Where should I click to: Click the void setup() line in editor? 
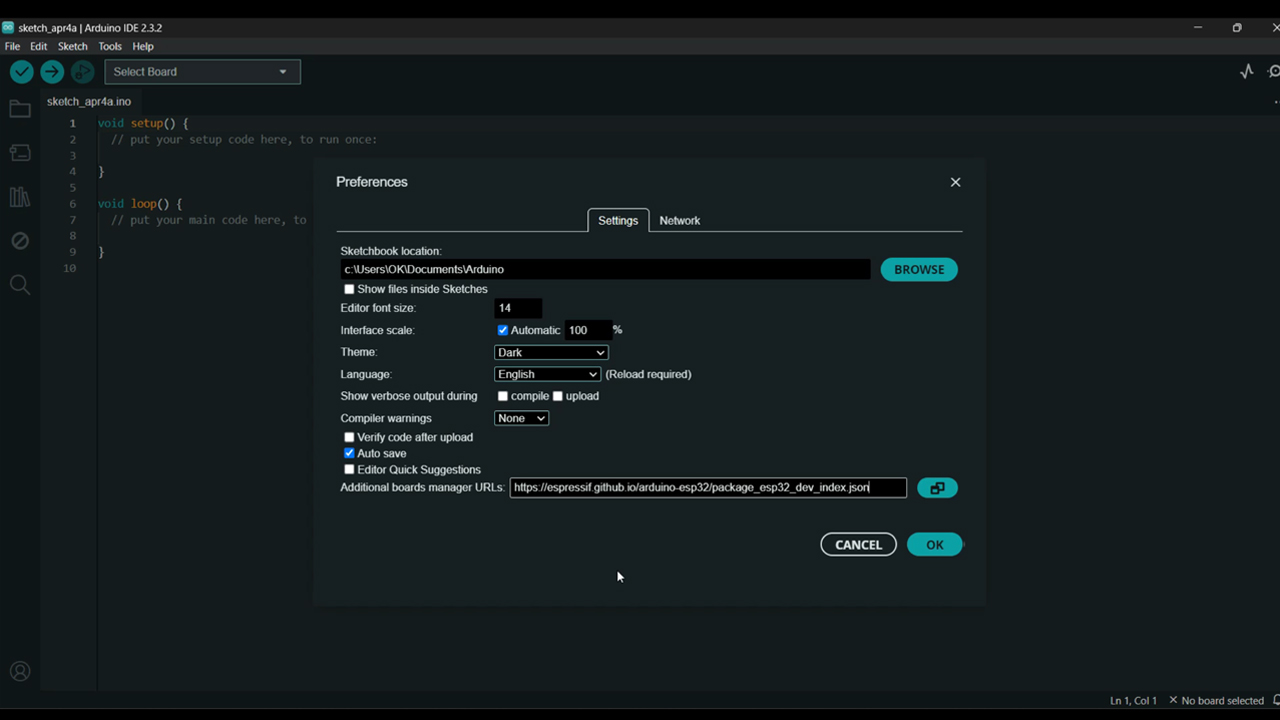coord(143,123)
